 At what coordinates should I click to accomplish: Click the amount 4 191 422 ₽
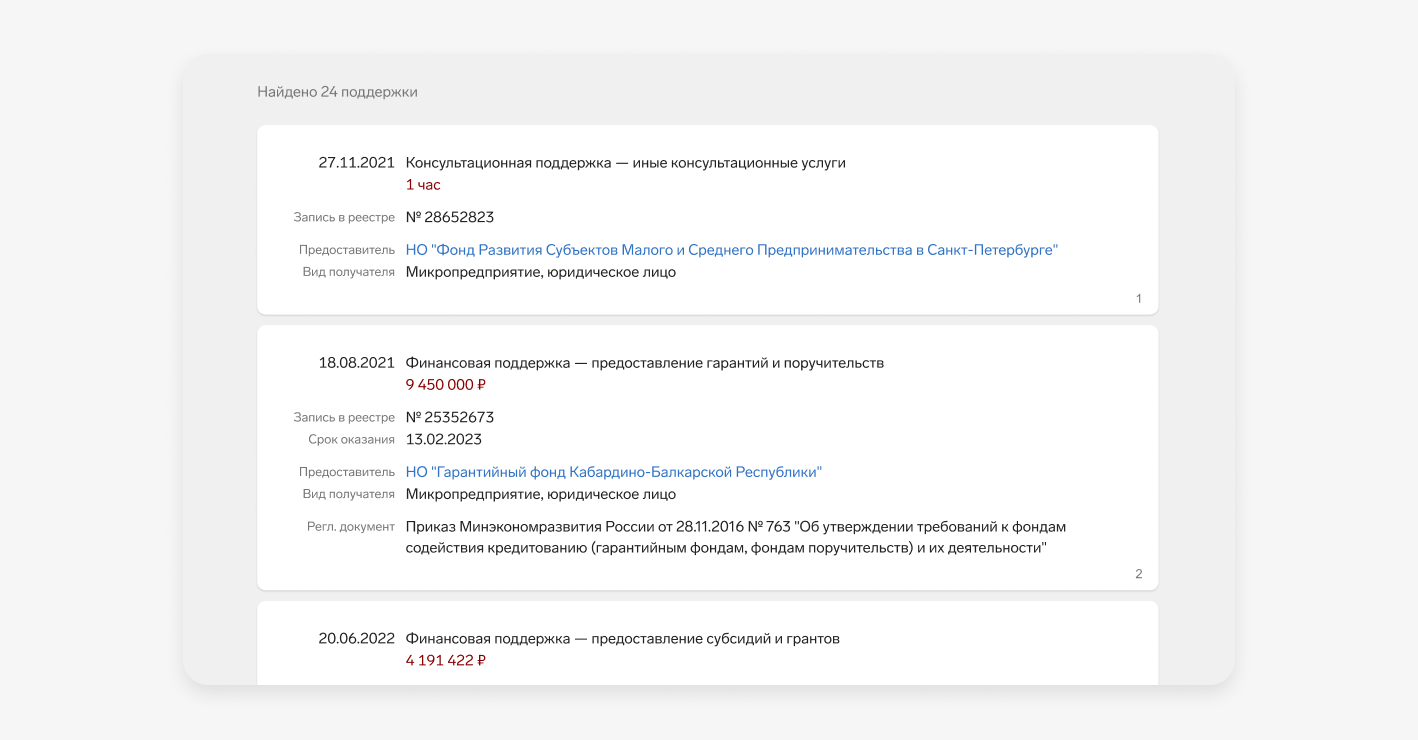[x=446, y=660]
